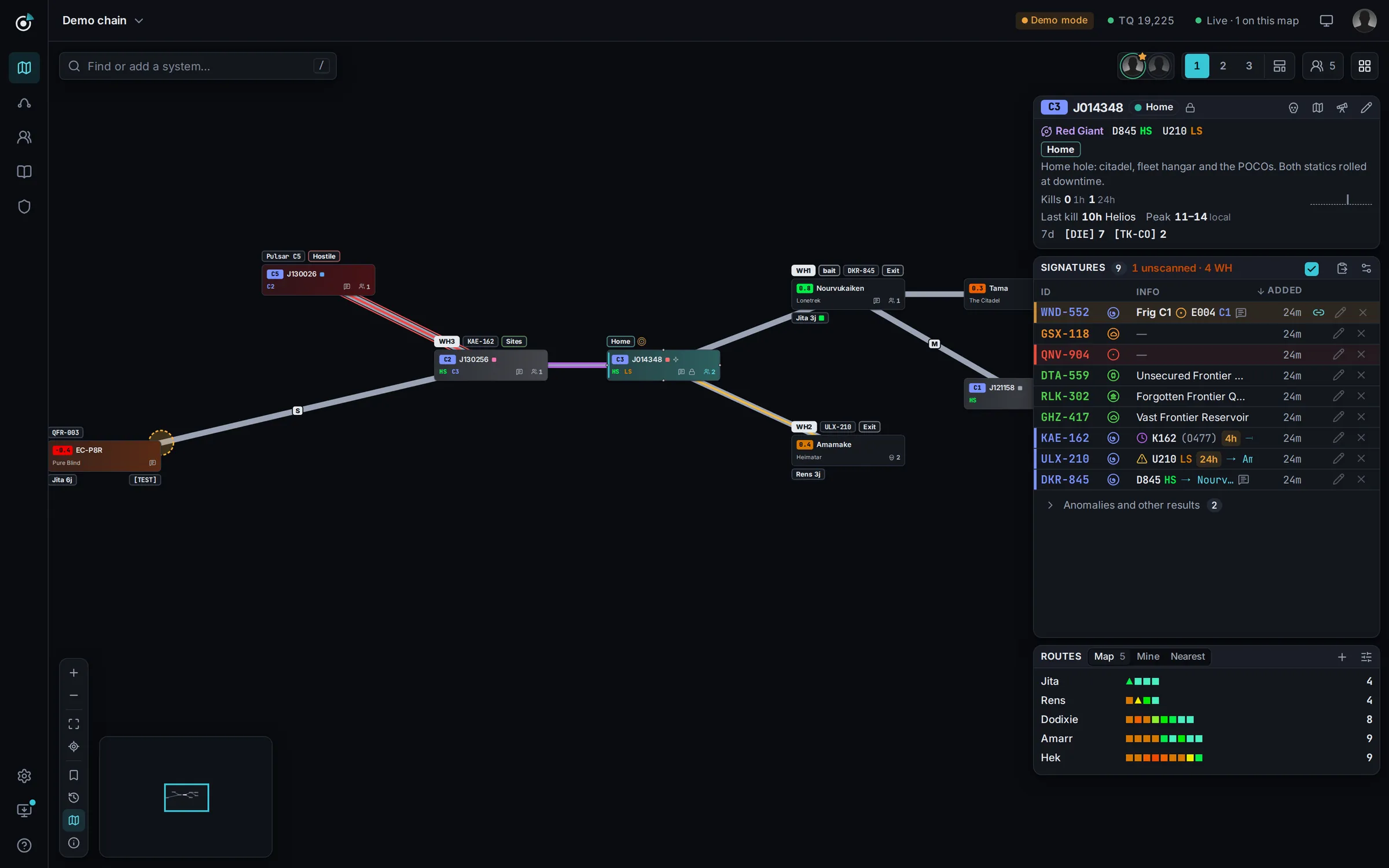Open settings gear in sidebar
This screenshot has width=1389, height=868.
(x=24, y=775)
